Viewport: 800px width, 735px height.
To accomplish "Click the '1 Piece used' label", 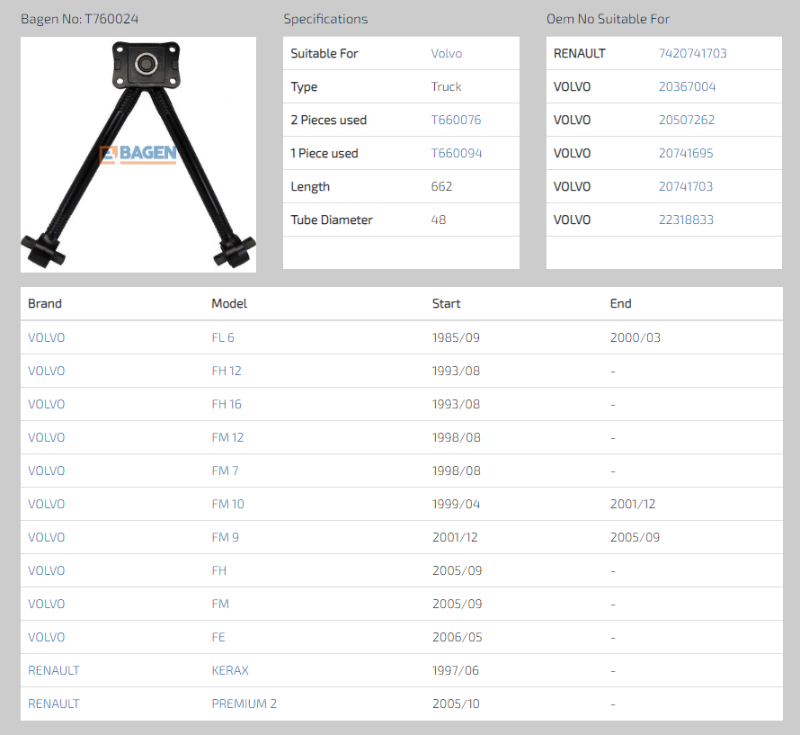I will tap(324, 153).
